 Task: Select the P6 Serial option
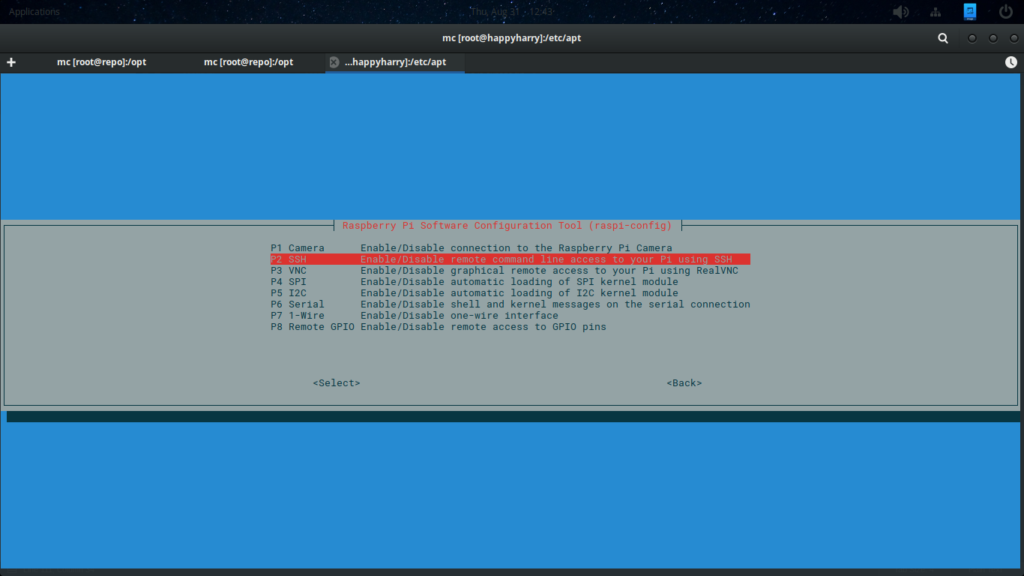[x=510, y=304]
